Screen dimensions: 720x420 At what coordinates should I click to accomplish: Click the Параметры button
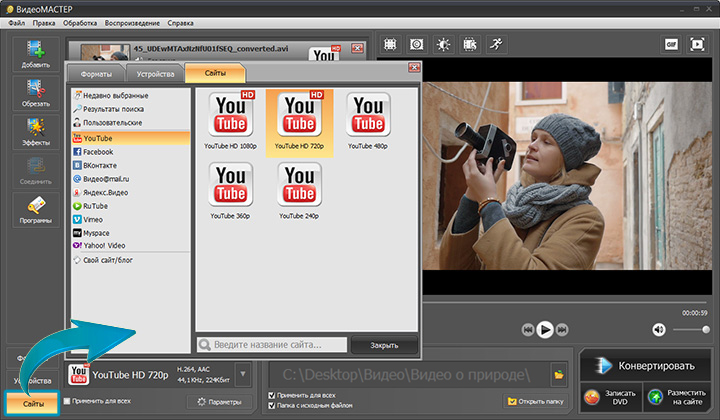(219, 402)
